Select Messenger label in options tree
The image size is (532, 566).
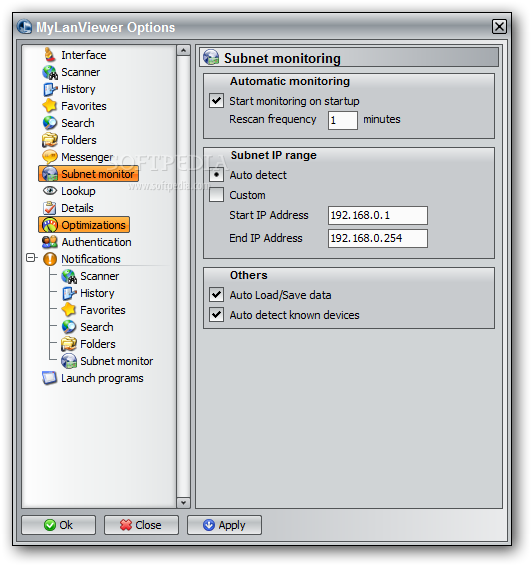pos(87,157)
